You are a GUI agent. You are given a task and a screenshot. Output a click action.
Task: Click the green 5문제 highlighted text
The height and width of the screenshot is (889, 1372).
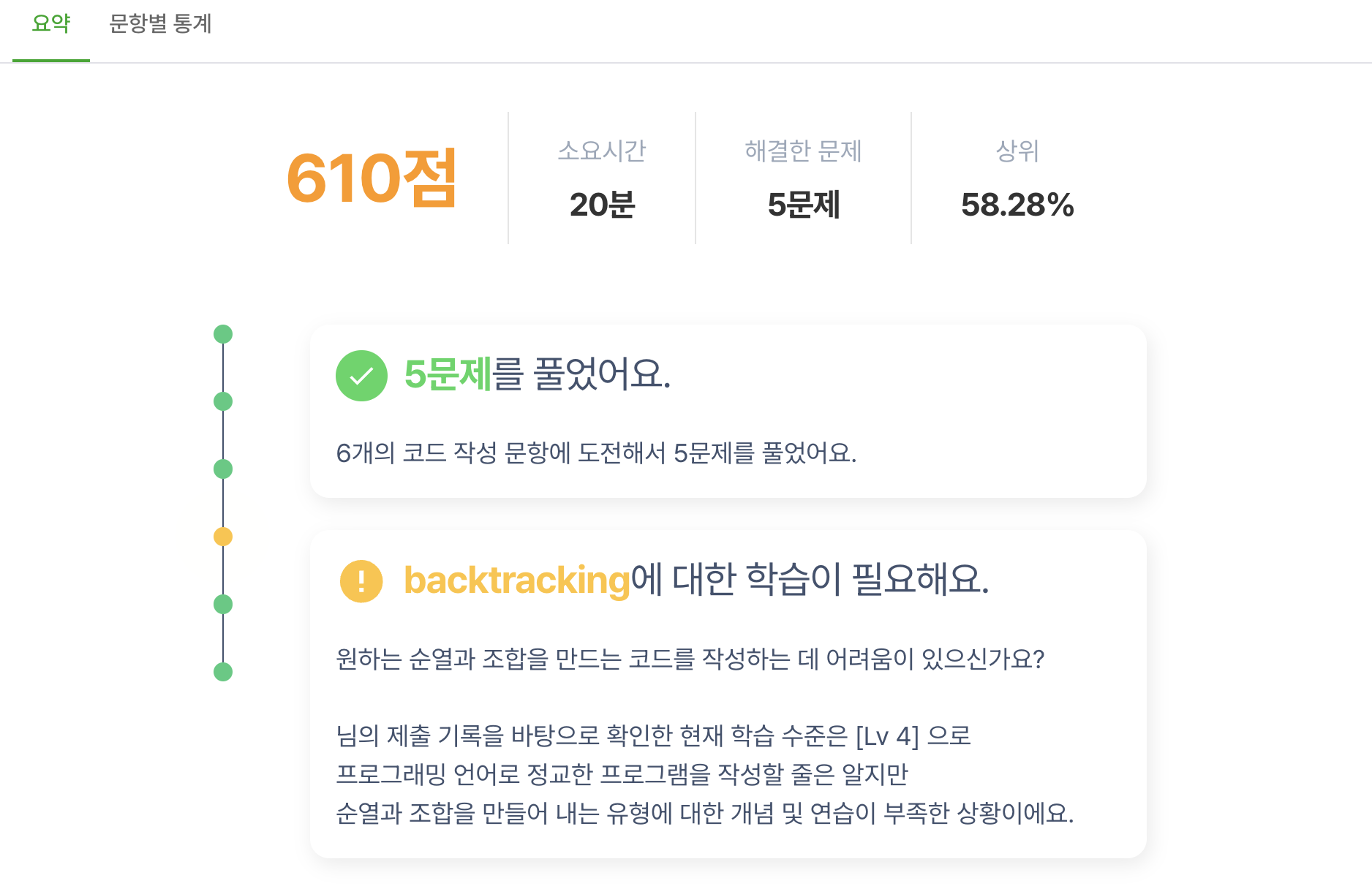click(448, 374)
